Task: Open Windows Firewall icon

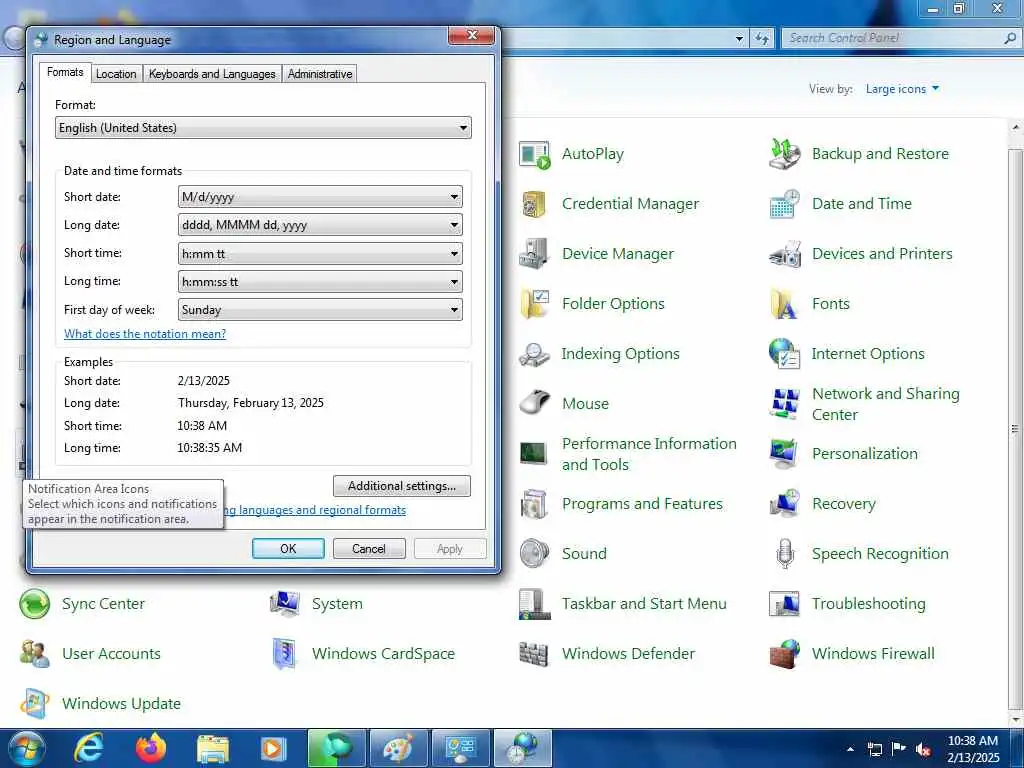Action: click(784, 654)
